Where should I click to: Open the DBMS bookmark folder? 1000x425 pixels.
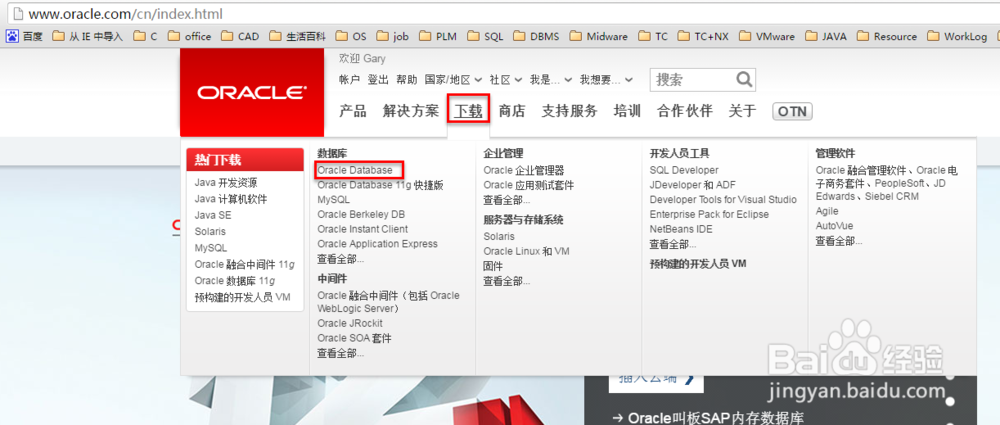click(x=536, y=36)
